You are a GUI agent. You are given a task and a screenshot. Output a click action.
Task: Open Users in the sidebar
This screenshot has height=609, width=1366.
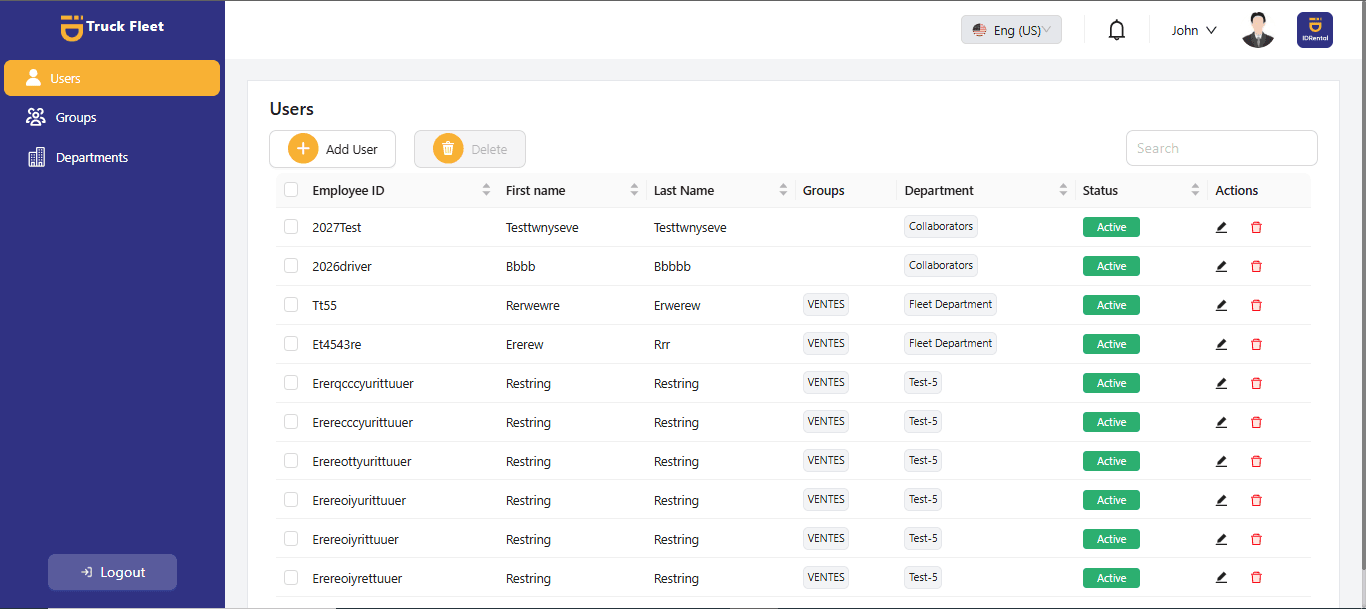112,78
